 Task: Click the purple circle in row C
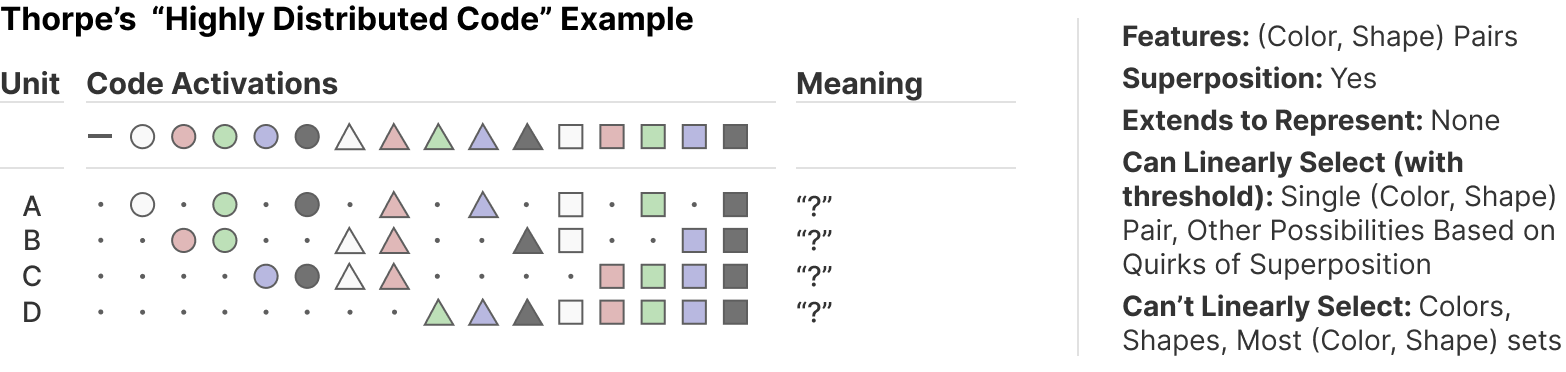tap(265, 275)
